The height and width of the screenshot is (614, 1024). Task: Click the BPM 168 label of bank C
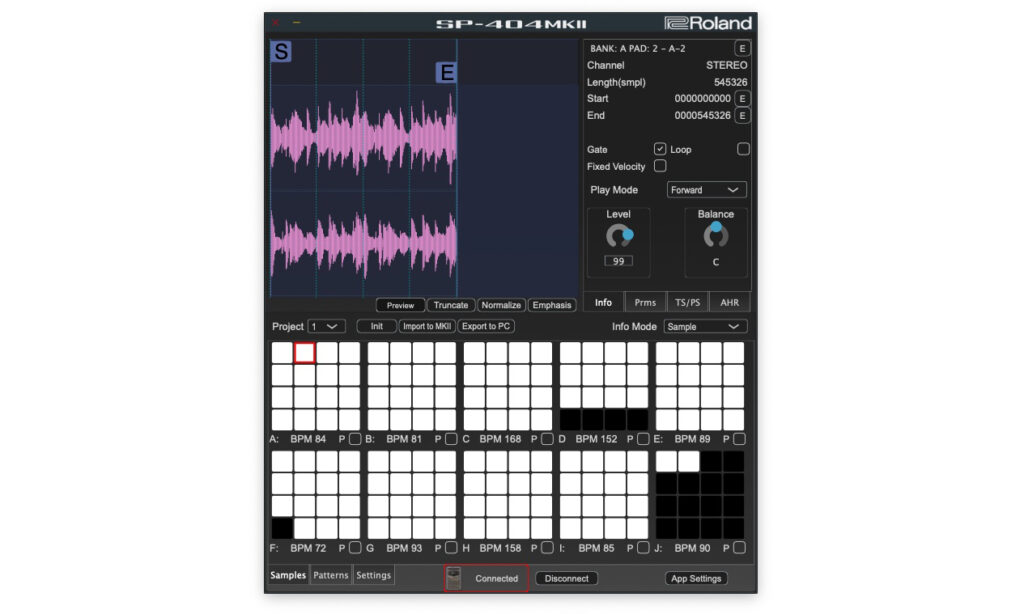pyautogui.click(x=500, y=439)
